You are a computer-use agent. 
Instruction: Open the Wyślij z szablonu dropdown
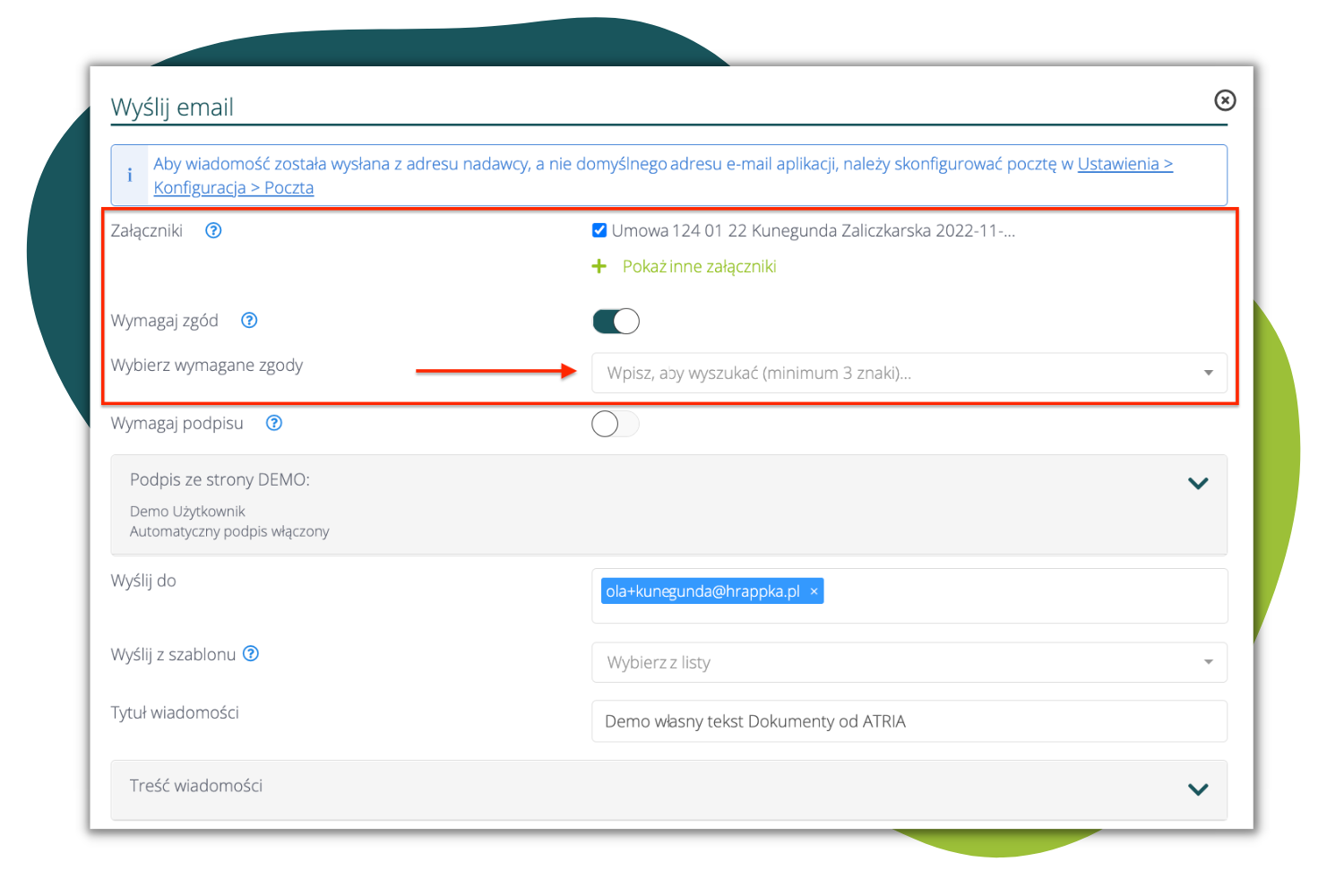909,663
